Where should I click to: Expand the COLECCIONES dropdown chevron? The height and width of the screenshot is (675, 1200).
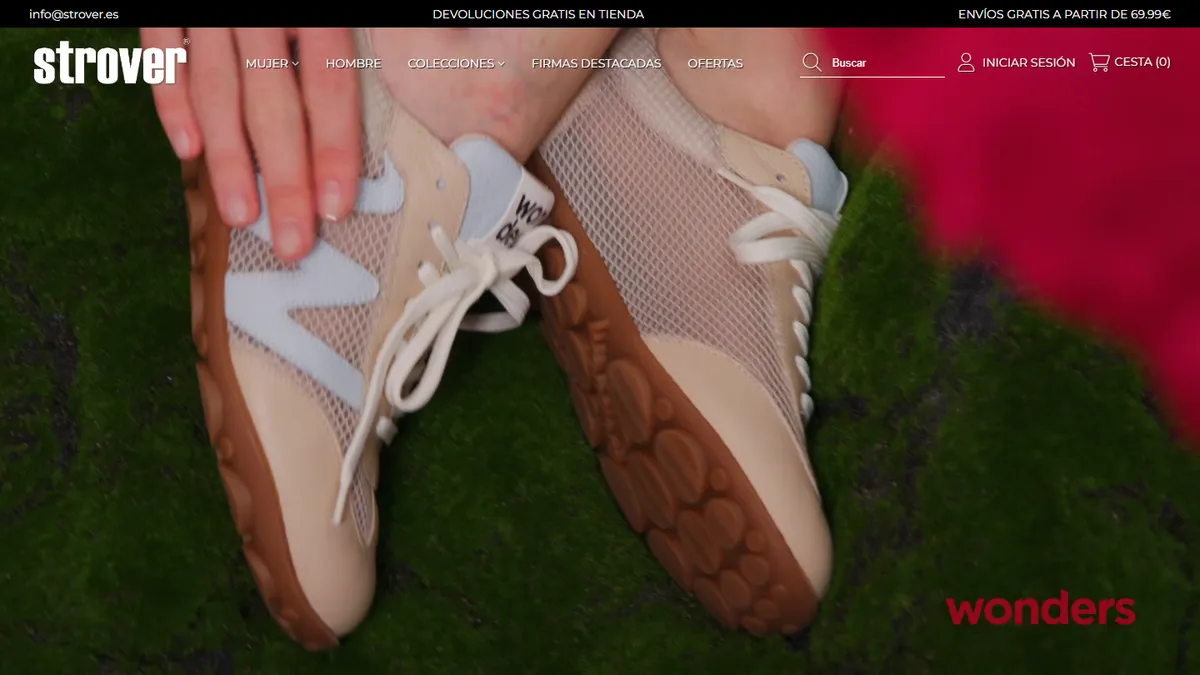pos(501,64)
